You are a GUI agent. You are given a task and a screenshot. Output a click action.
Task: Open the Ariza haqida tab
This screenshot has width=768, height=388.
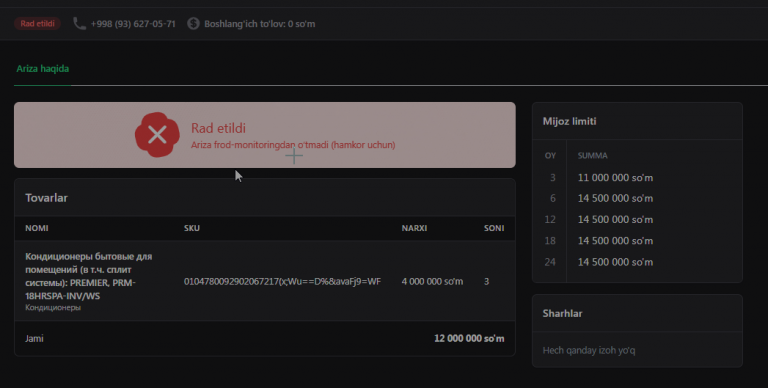[x=43, y=69]
